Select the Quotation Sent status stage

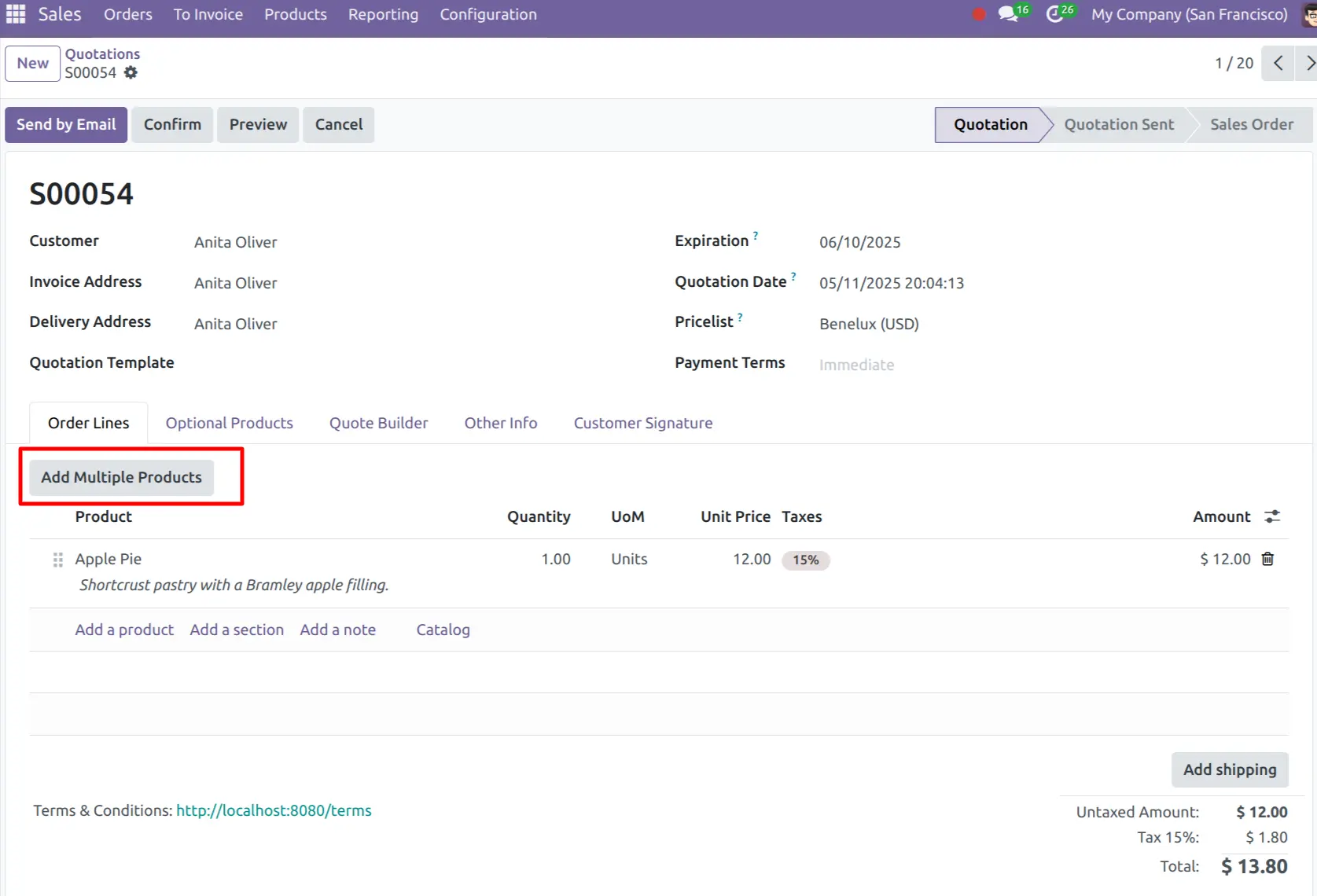[x=1119, y=124]
